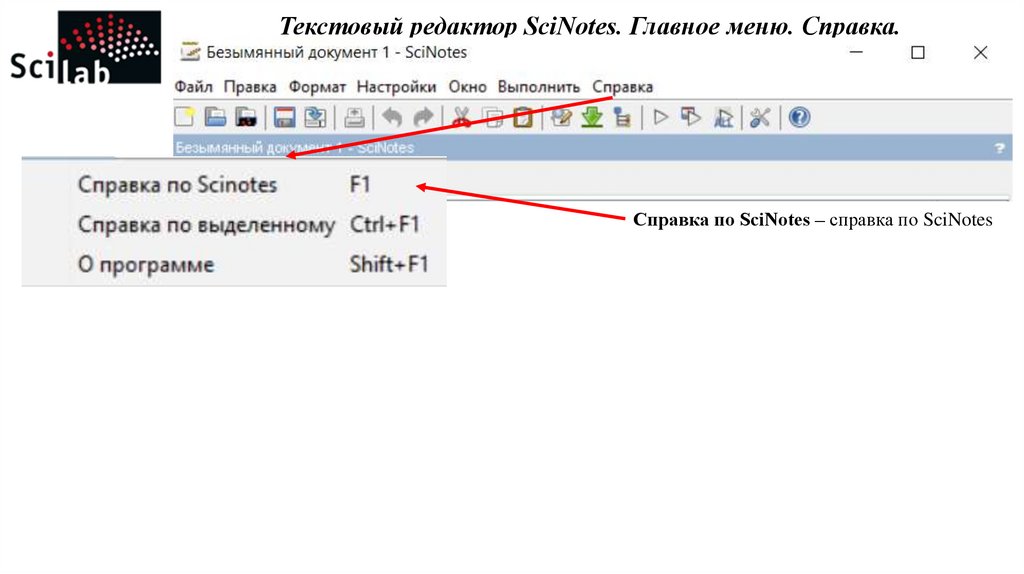The width and height of the screenshot is (1024, 574).
Task: Click the Print toolbar icon
Action: tap(354, 118)
